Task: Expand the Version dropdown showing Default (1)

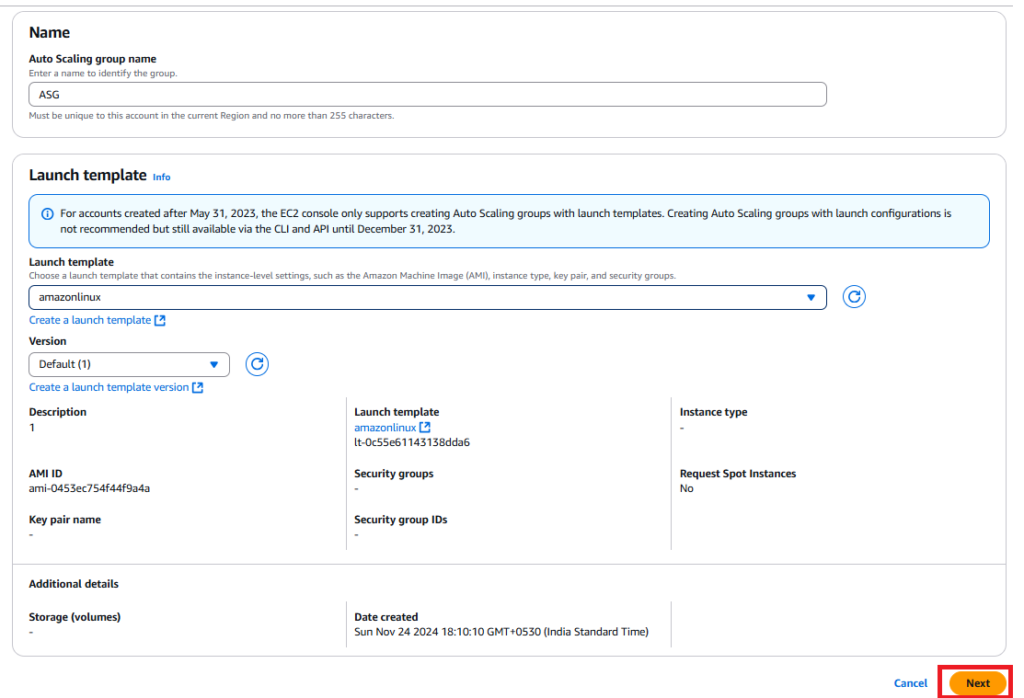Action: (x=129, y=364)
